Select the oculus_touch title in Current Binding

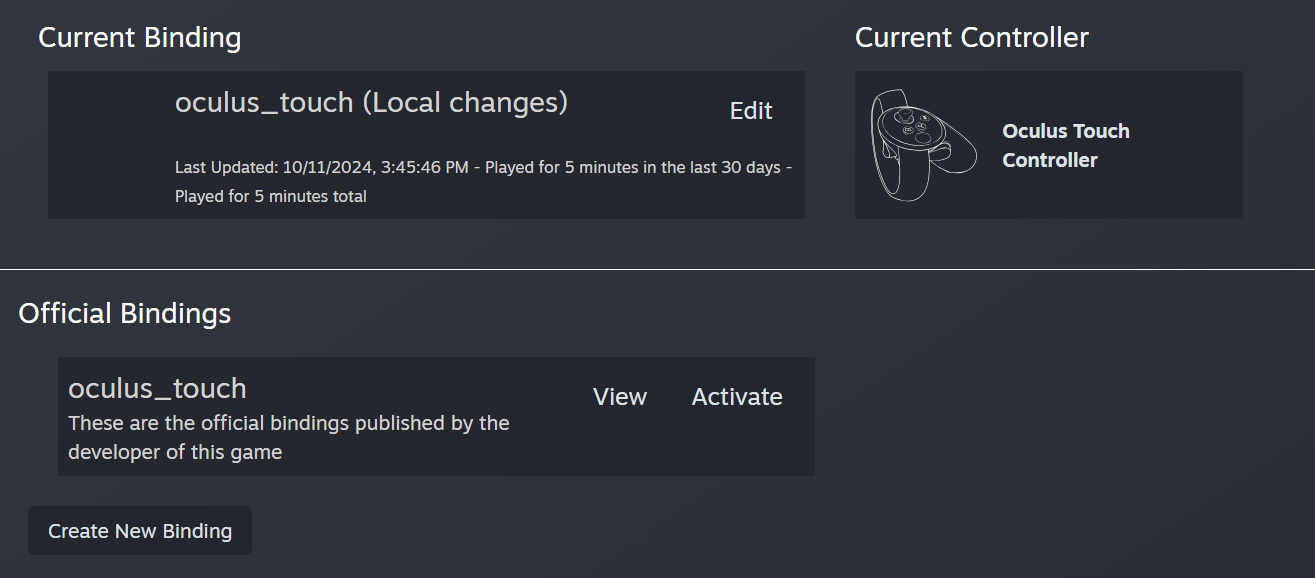[263, 102]
